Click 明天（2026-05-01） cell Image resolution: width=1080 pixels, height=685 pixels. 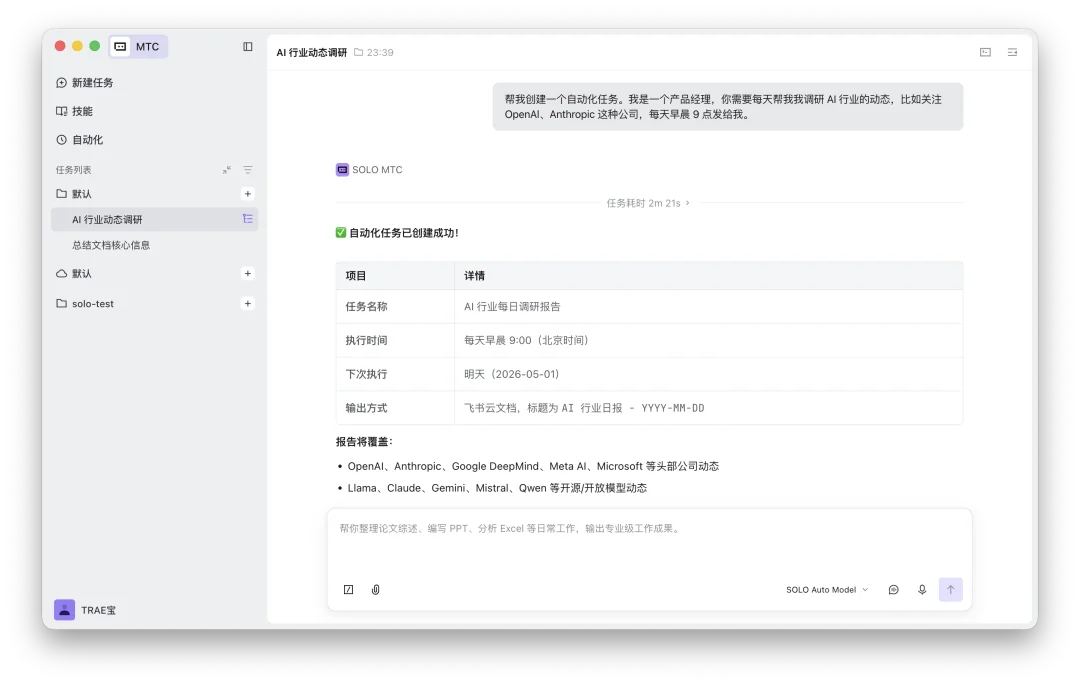(x=709, y=374)
